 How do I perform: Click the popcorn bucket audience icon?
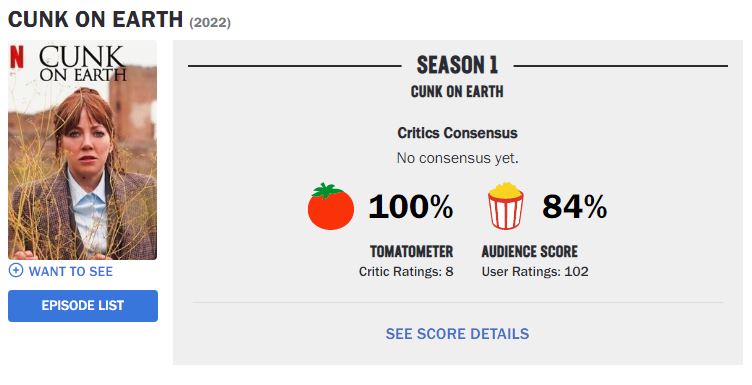tap(505, 206)
